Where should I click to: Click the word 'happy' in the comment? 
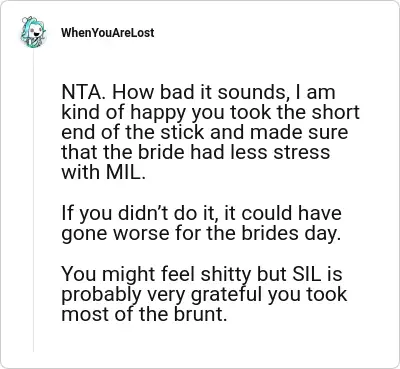click(158, 113)
